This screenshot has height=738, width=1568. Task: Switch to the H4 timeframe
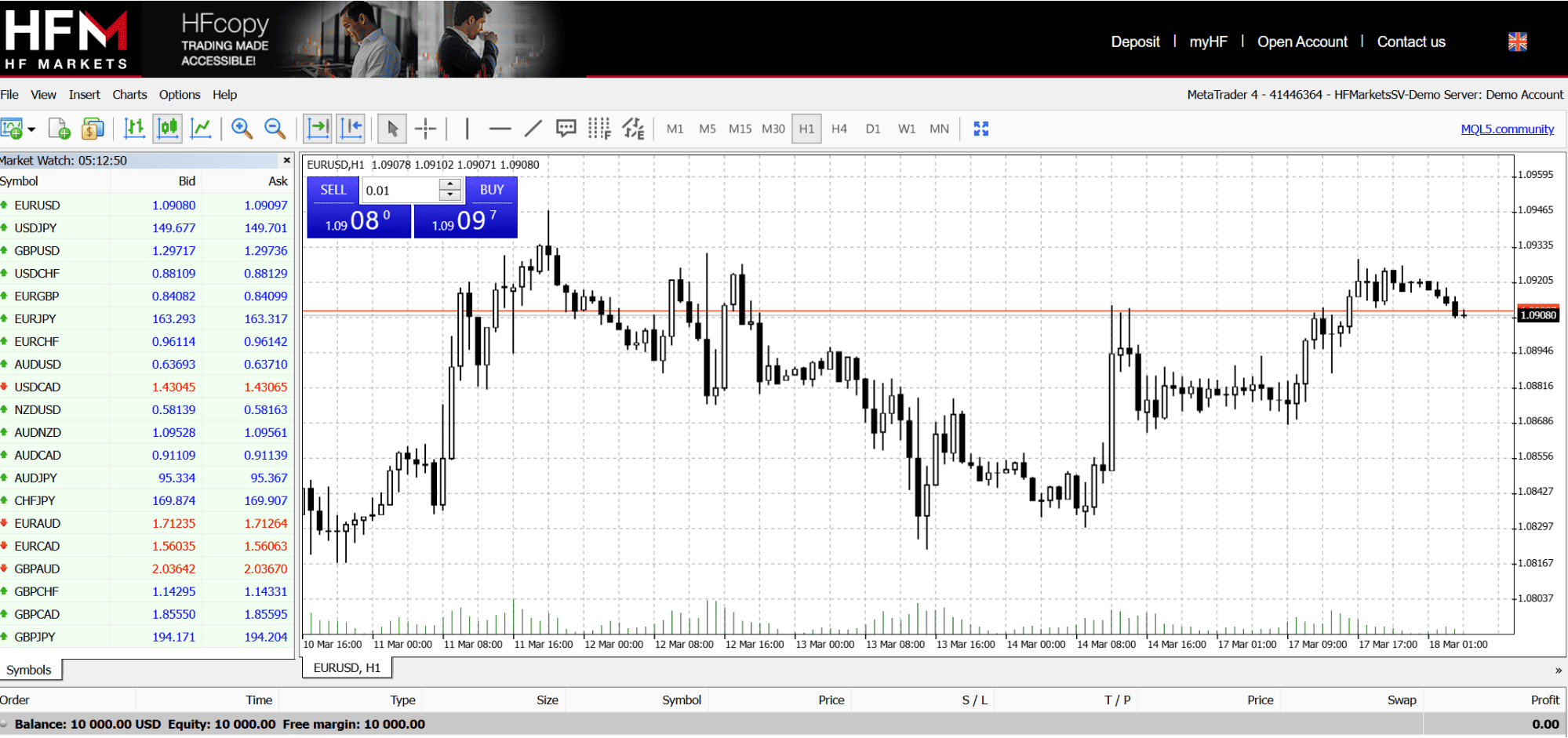839,129
